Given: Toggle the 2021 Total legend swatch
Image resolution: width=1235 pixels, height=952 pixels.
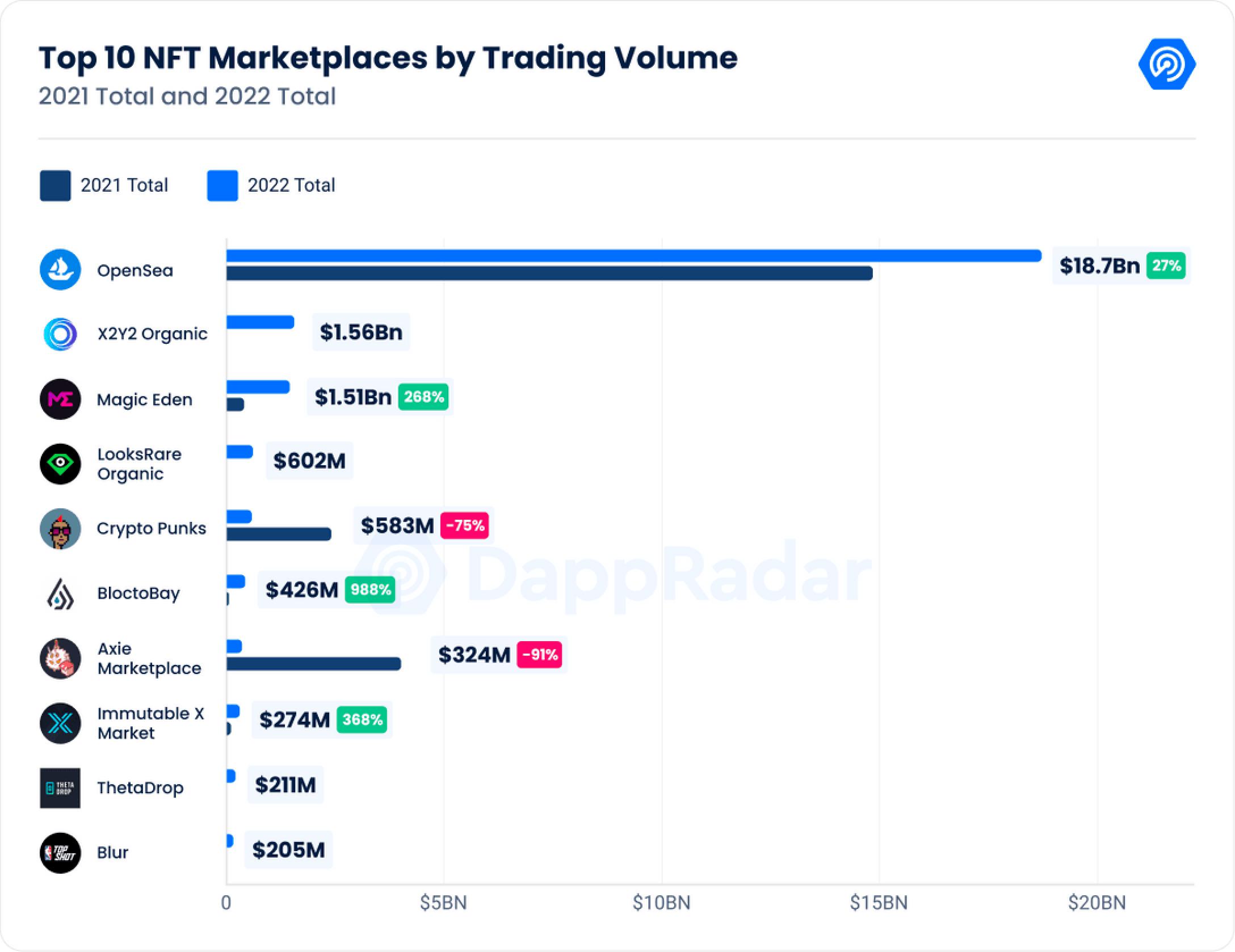Looking at the screenshot, I should point(55,186).
